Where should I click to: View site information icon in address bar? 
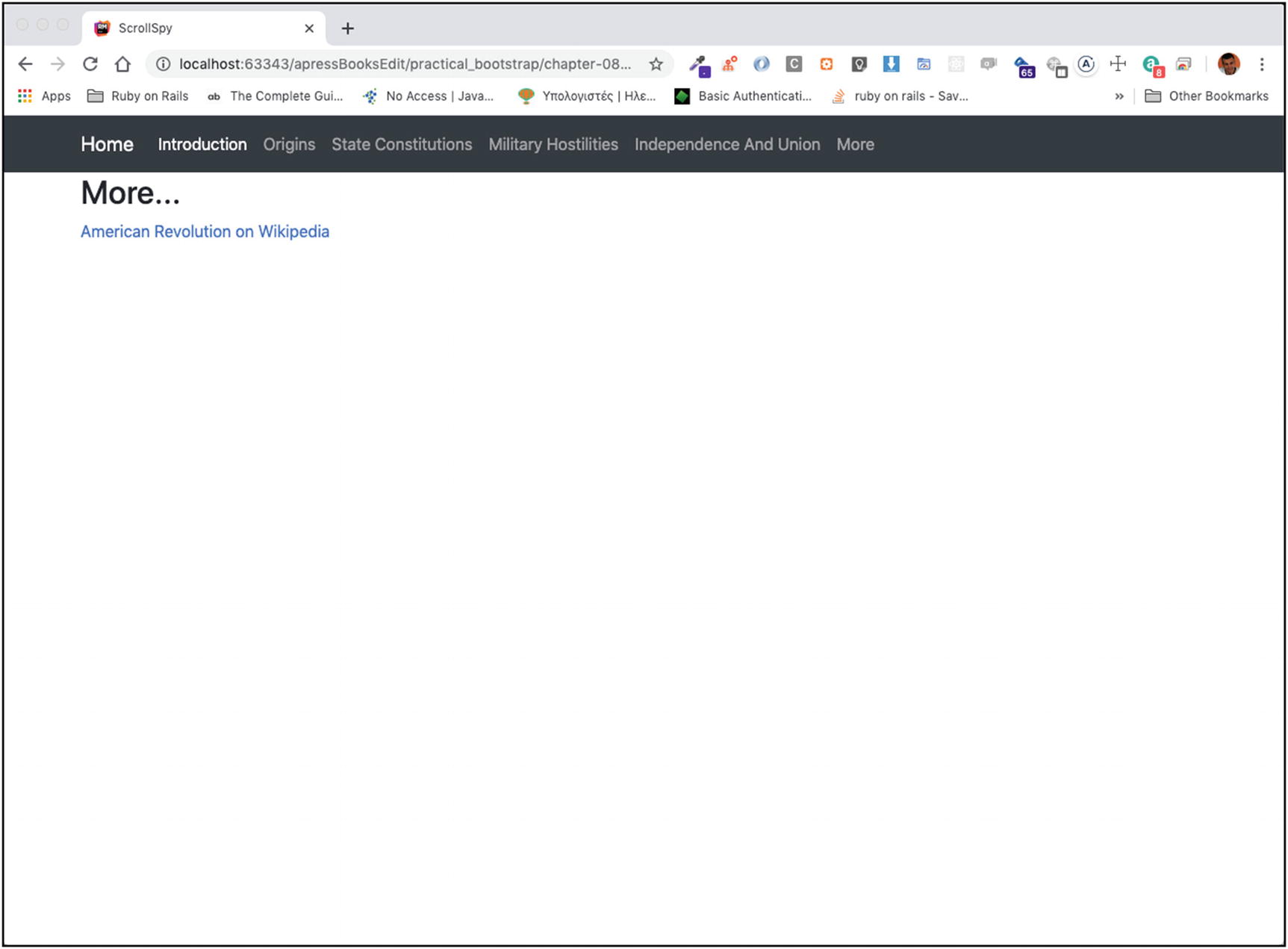tap(163, 64)
